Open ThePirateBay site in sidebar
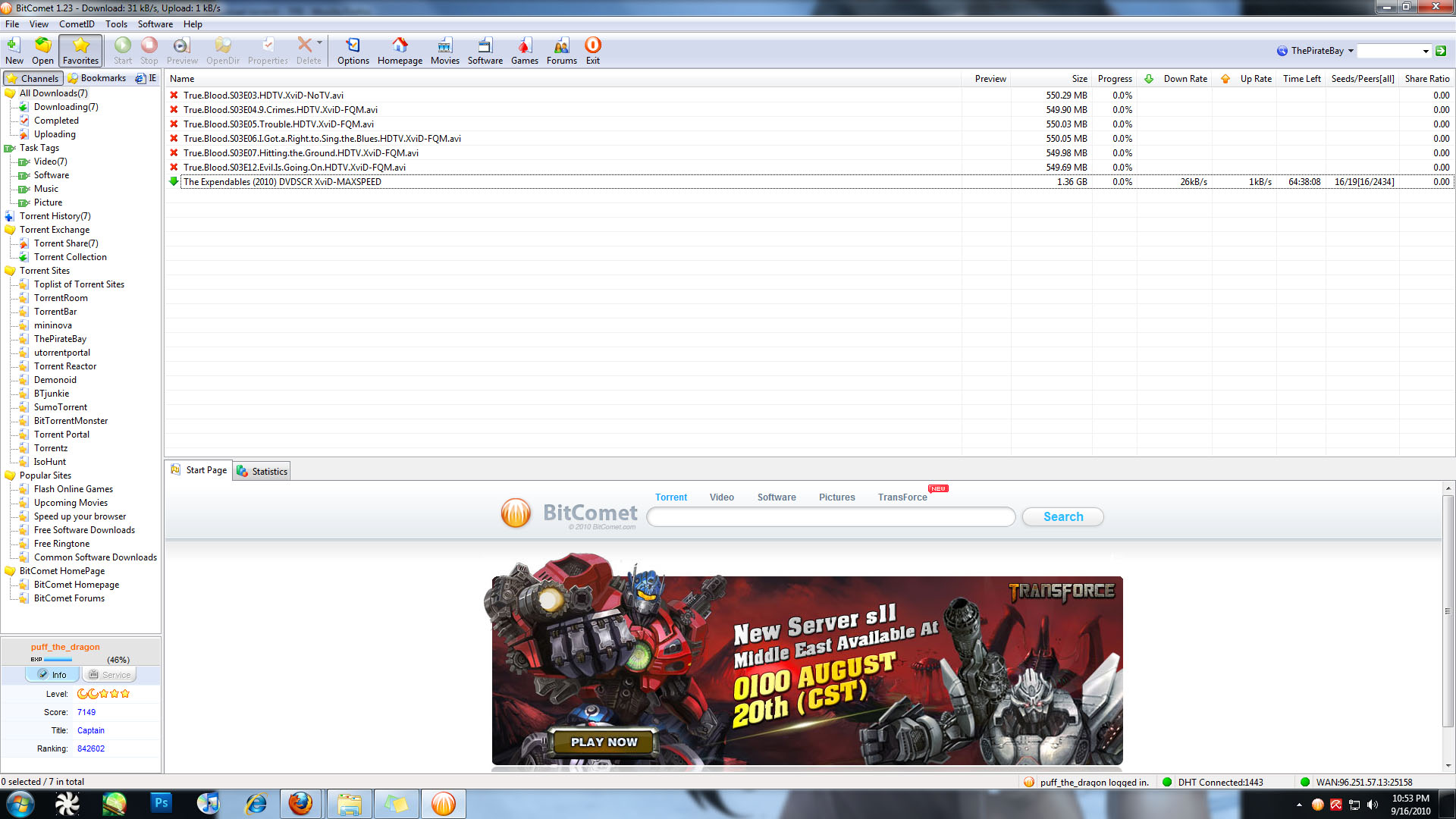Viewport: 1456px width, 819px height. [x=60, y=339]
